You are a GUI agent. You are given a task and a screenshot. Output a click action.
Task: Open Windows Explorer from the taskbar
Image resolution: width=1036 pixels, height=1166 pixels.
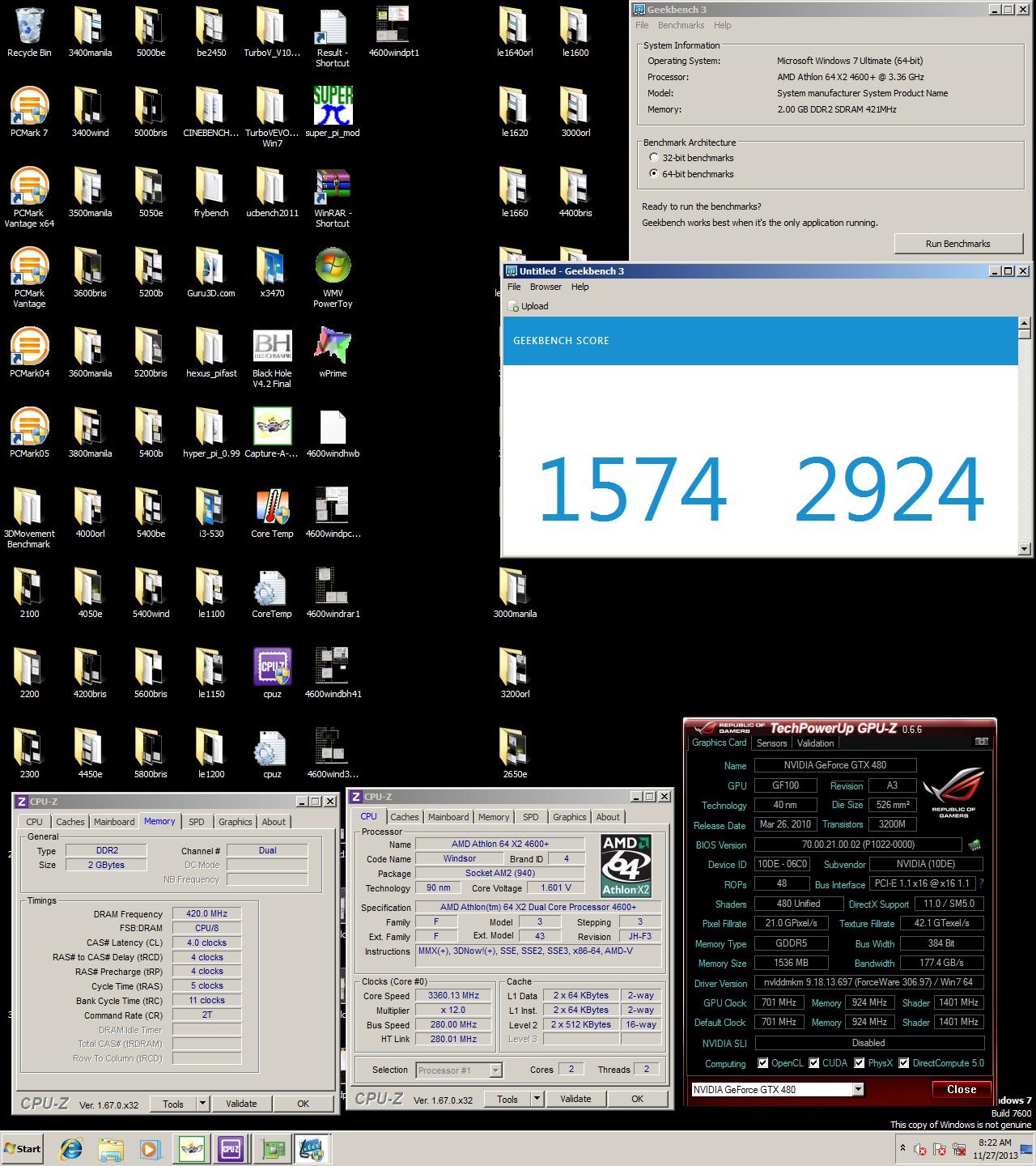click(x=110, y=1149)
